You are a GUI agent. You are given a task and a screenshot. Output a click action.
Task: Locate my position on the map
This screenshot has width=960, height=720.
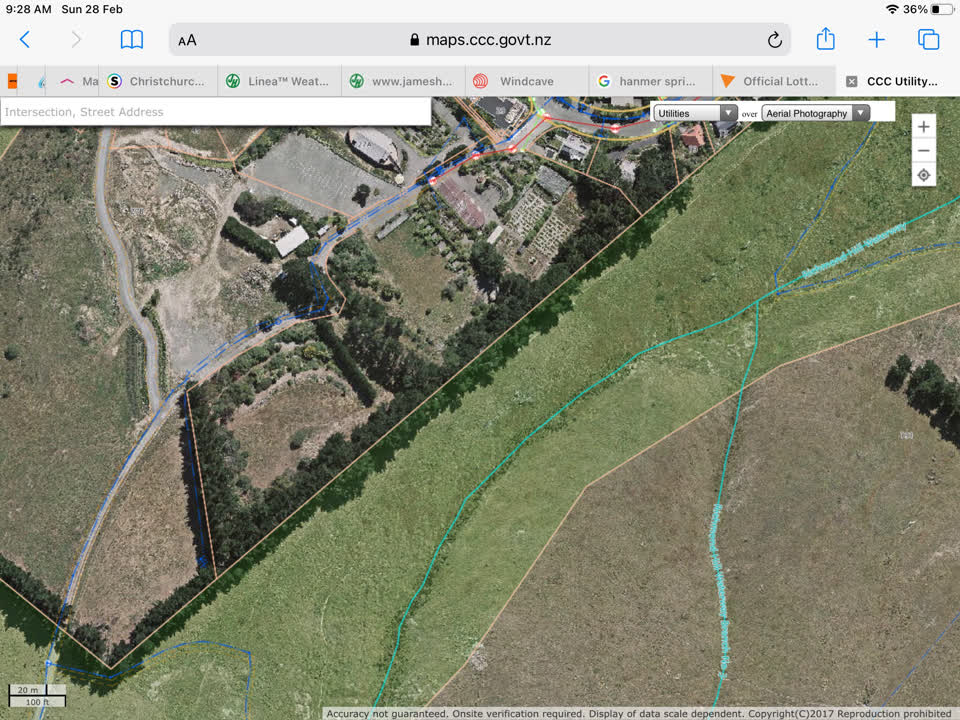(x=923, y=175)
